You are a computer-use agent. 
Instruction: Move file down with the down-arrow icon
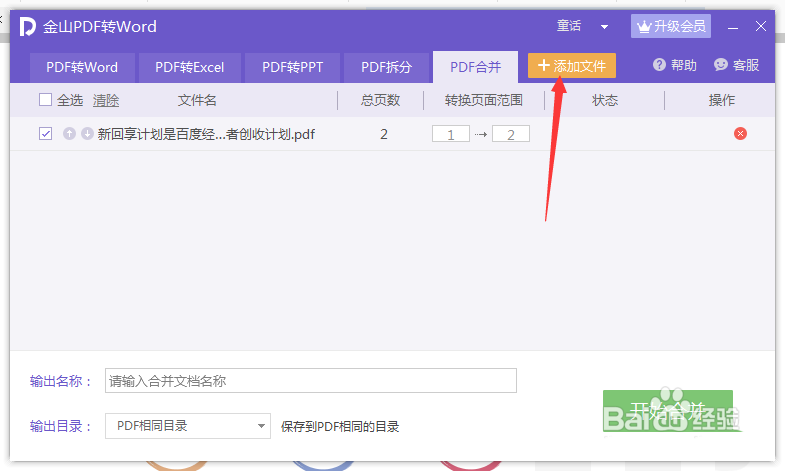(x=87, y=134)
